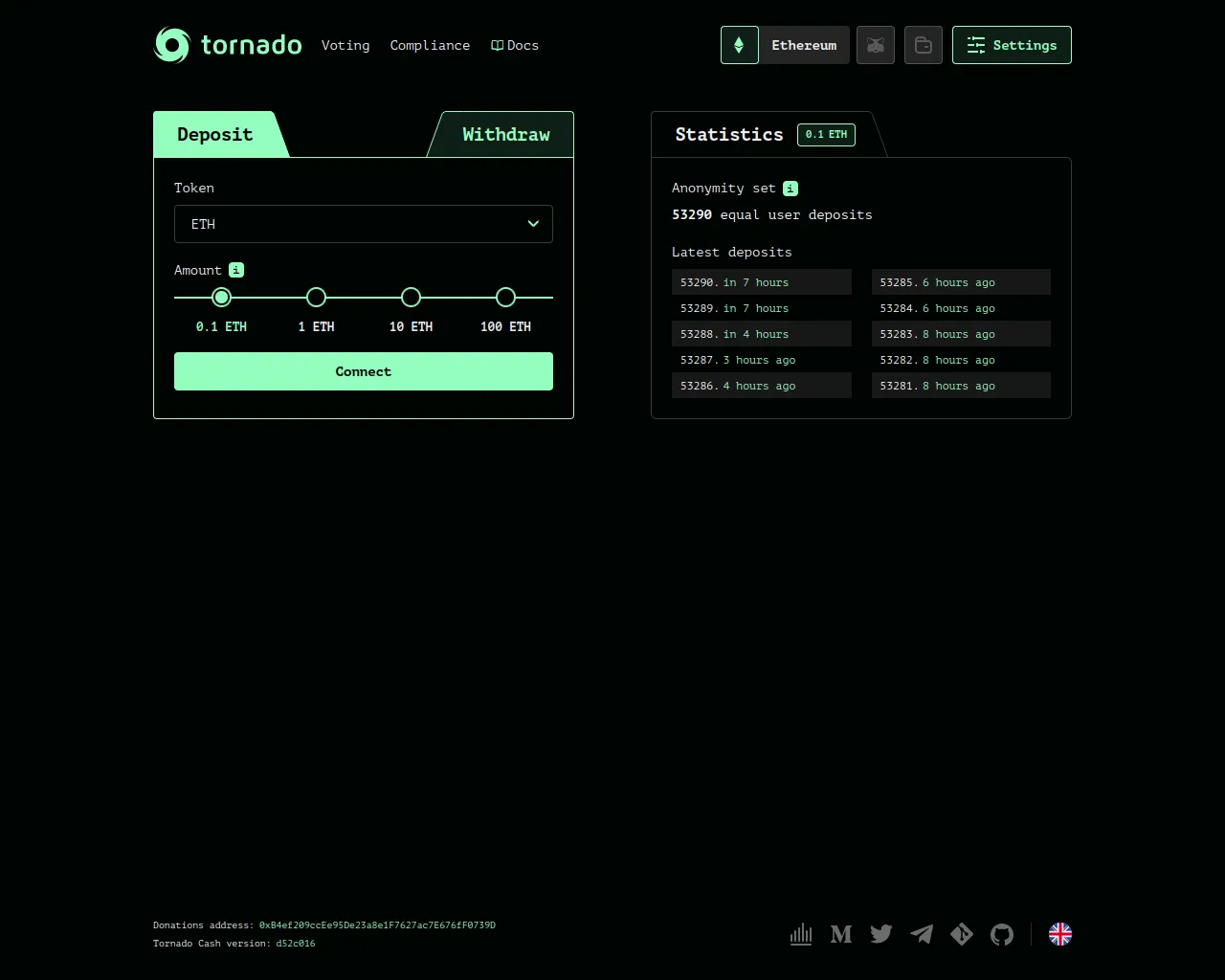
Task: Click the "53290 equal user deposits" text
Action: (x=772, y=214)
